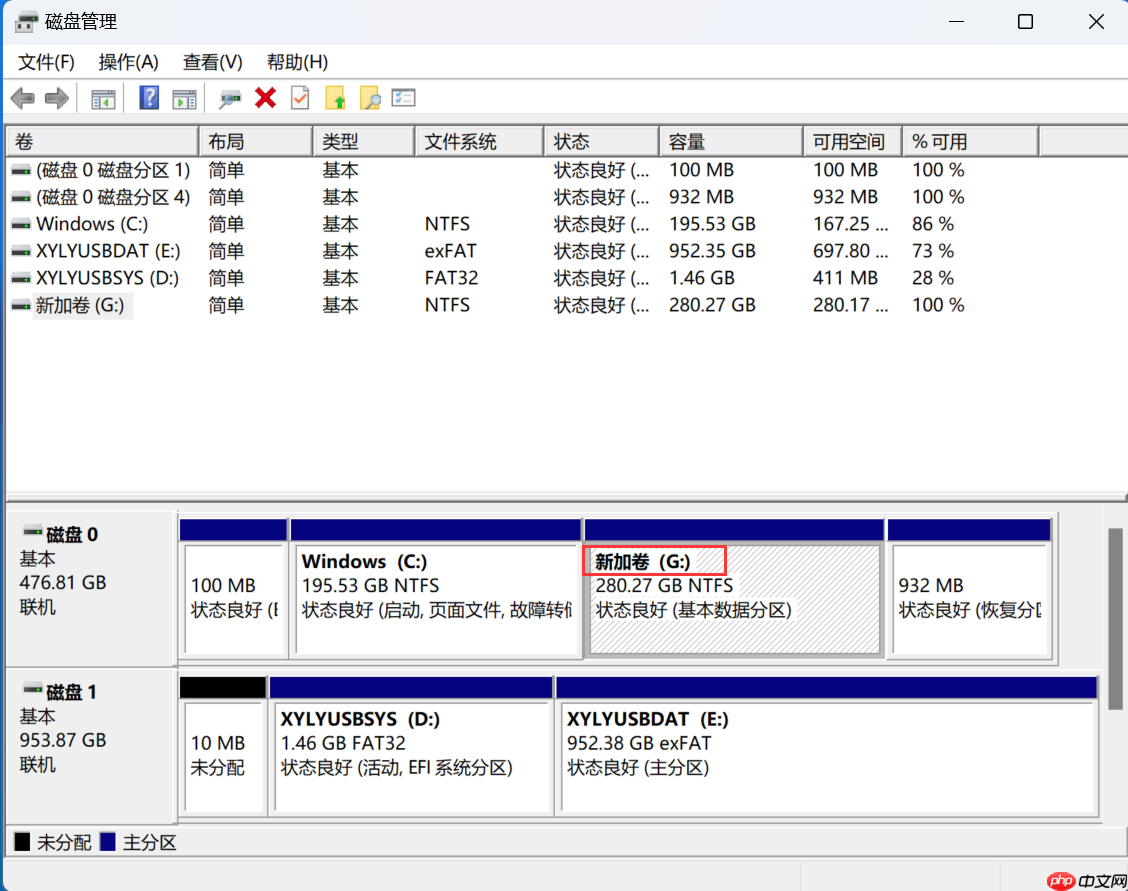The image size is (1128, 891).
Task: Click the Back navigation arrow icon
Action: coord(22,97)
